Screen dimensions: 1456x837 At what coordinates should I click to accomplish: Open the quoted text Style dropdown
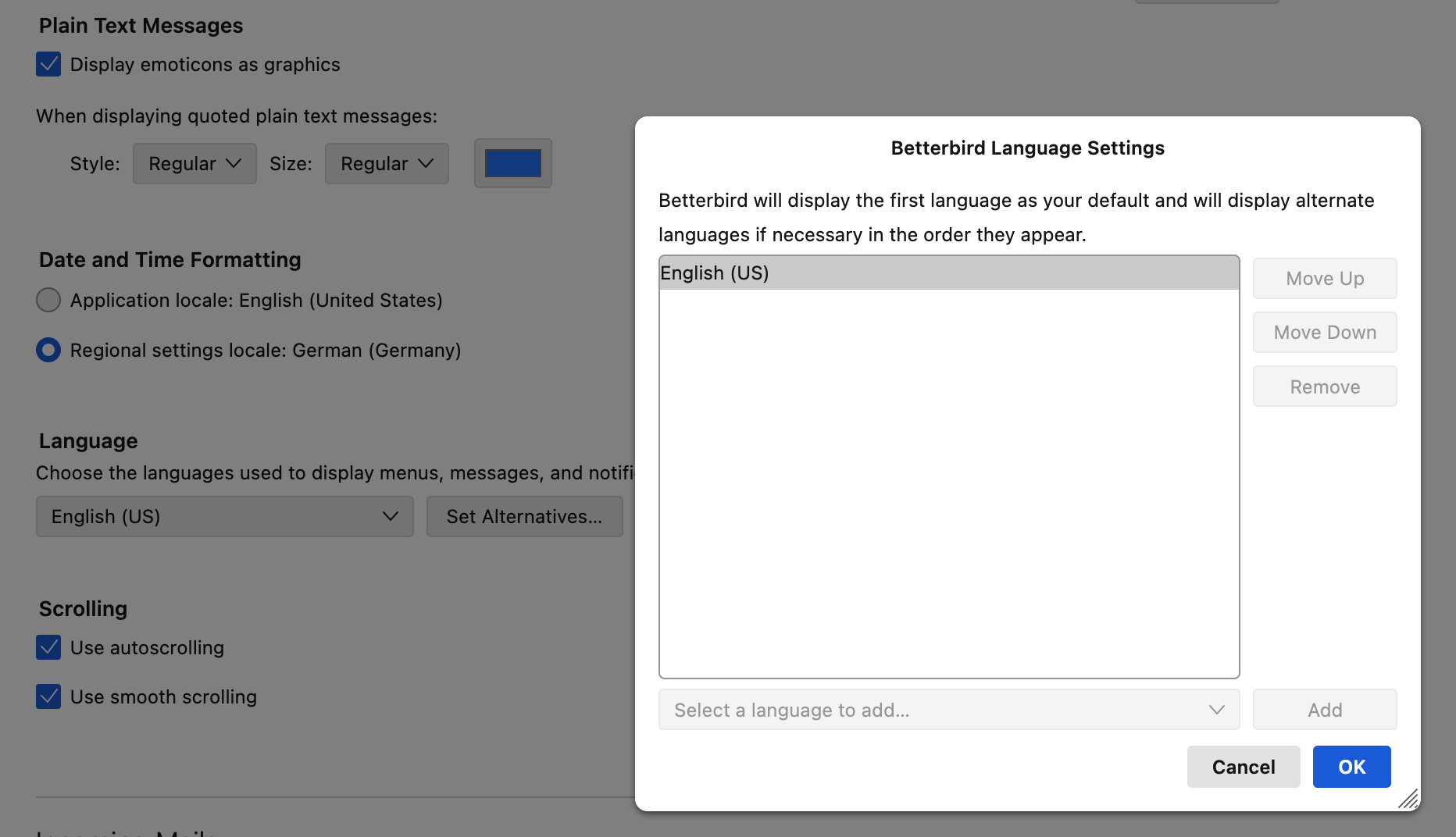click(194, 163)
